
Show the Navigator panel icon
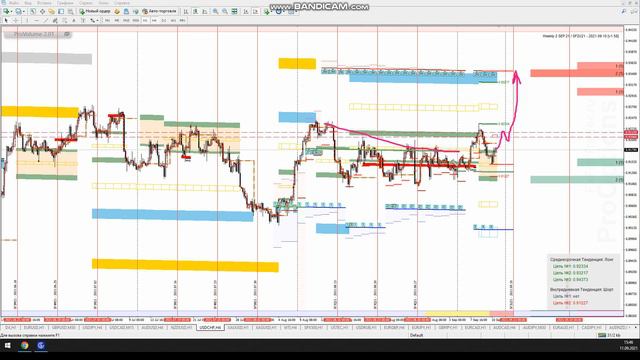pos(51,11)
